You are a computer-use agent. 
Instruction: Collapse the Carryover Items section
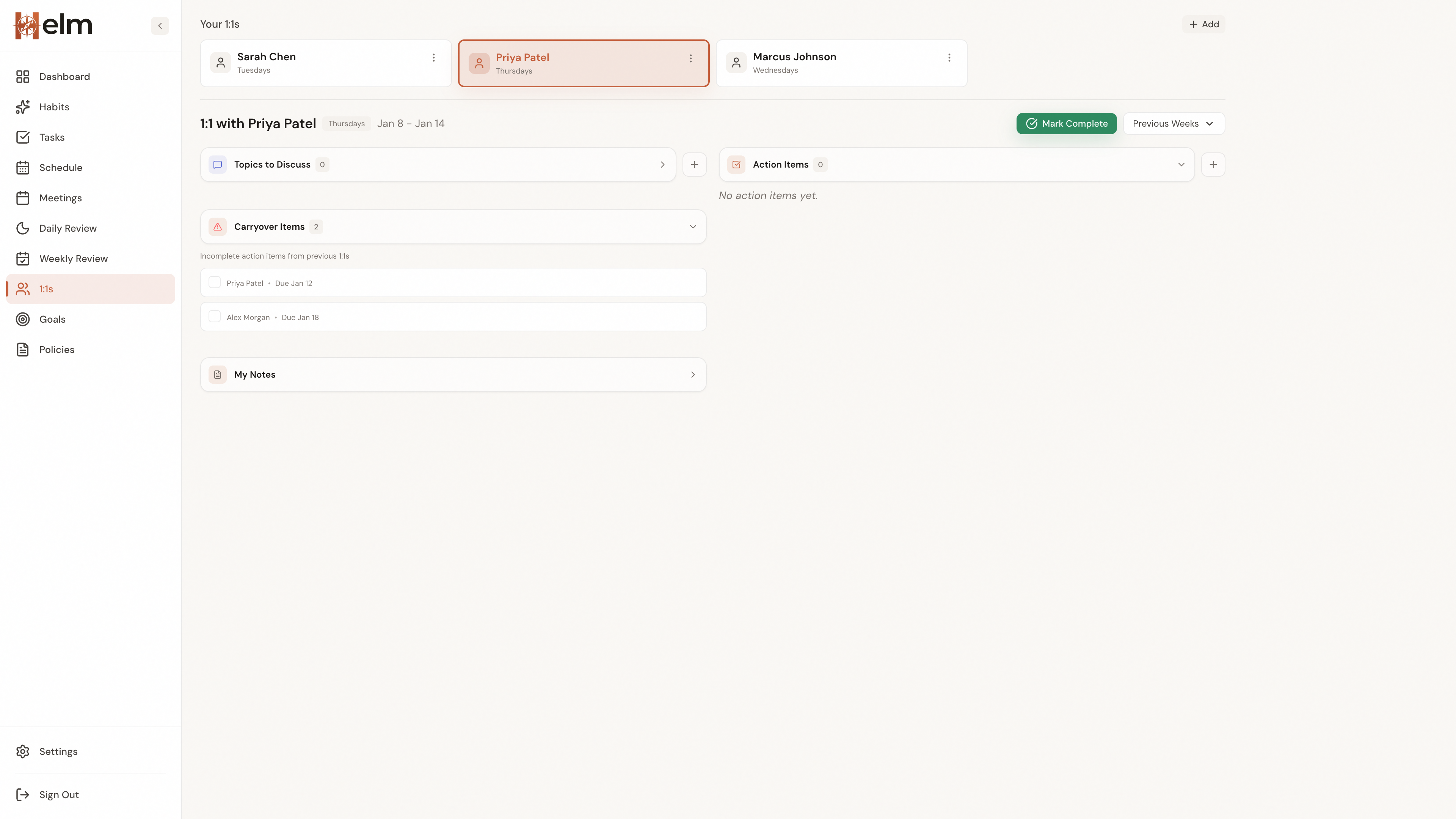(693, 227)
